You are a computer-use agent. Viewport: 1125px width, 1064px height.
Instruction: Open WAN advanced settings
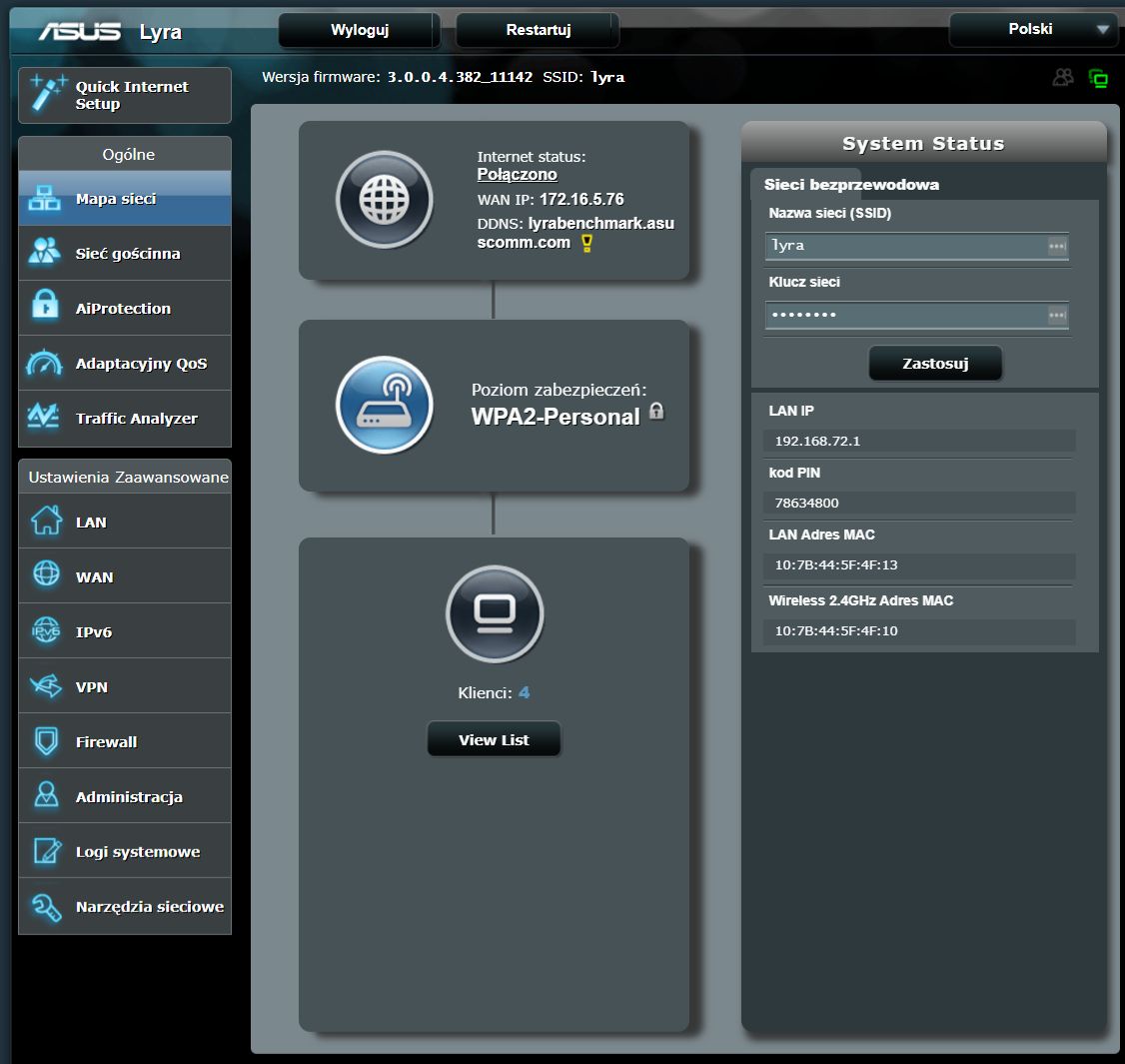tap(125, 576)
